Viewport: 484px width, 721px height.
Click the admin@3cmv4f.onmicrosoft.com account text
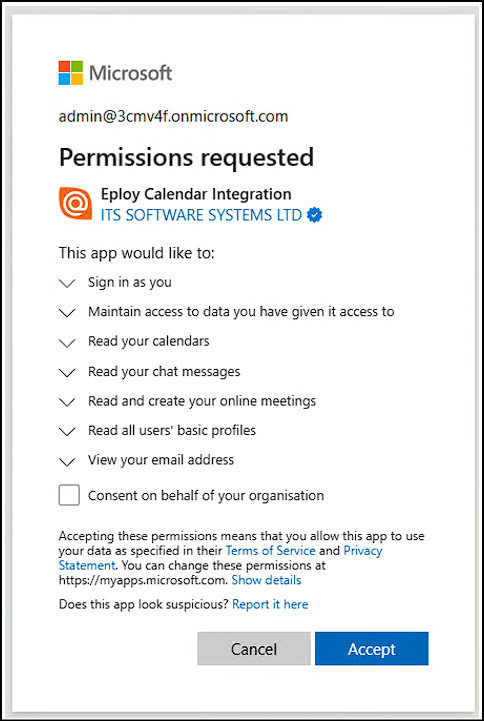[x=173, y=116]
